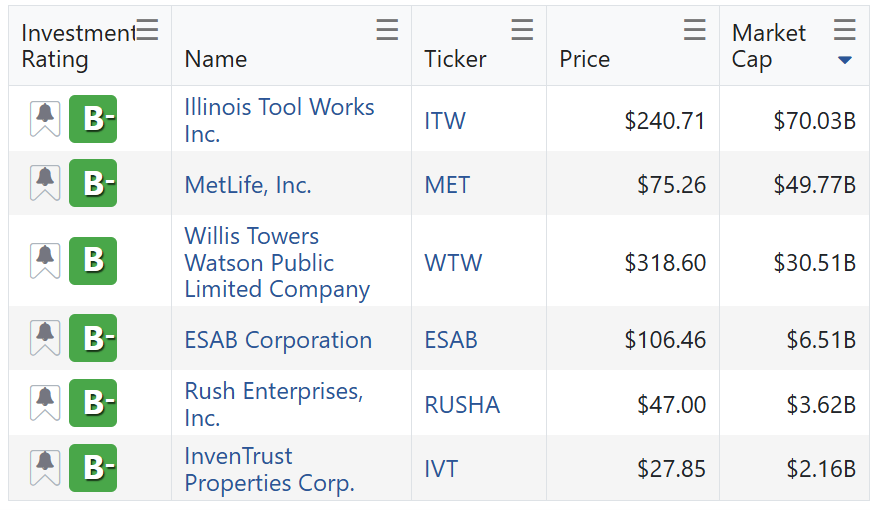Open the Market Cap column menu
Image resolution: width=870 pixels, height=510 pixels.
point(845,31)
